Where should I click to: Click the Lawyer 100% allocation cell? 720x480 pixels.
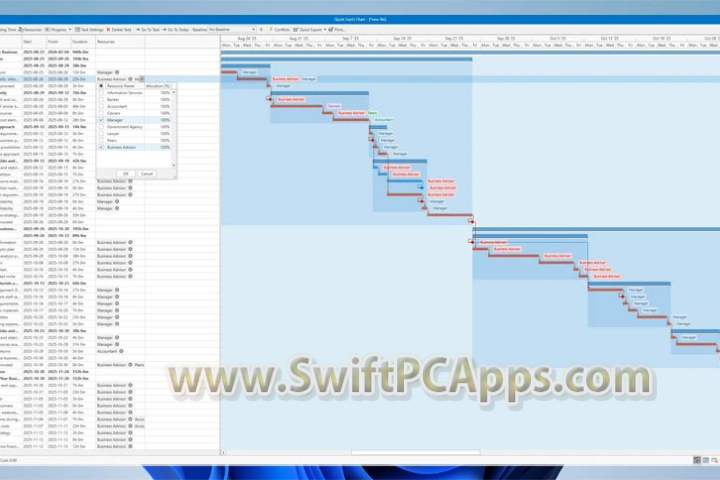(x=158, y=134)
